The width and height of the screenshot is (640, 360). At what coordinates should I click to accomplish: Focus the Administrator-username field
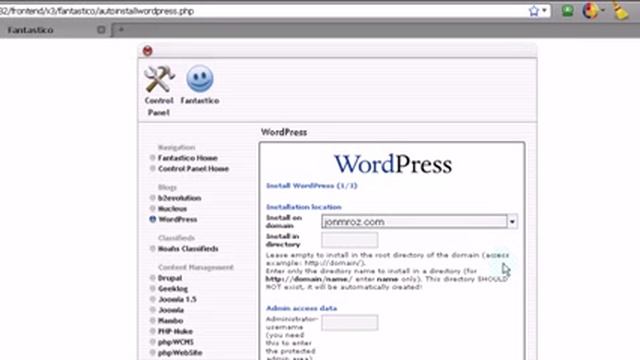click(x=349, y=322)
